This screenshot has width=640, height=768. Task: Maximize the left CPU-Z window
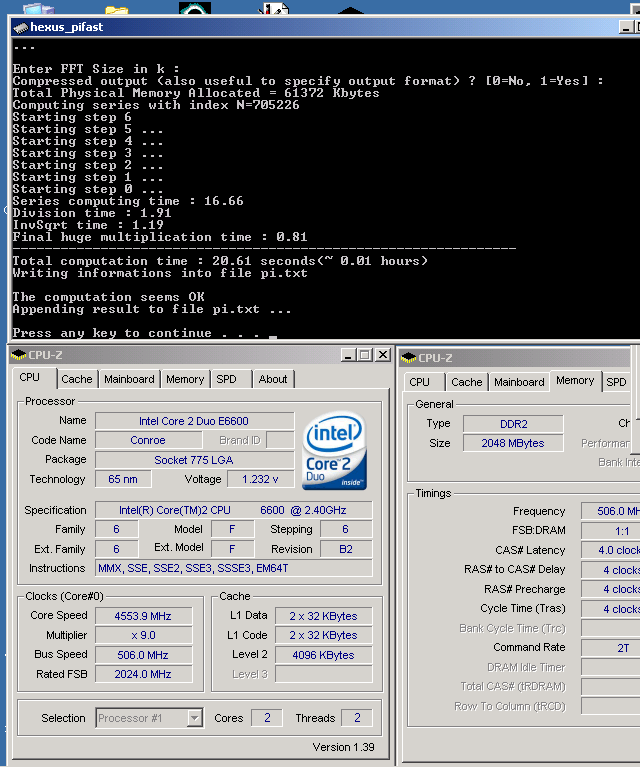click(x=365, y=355)
